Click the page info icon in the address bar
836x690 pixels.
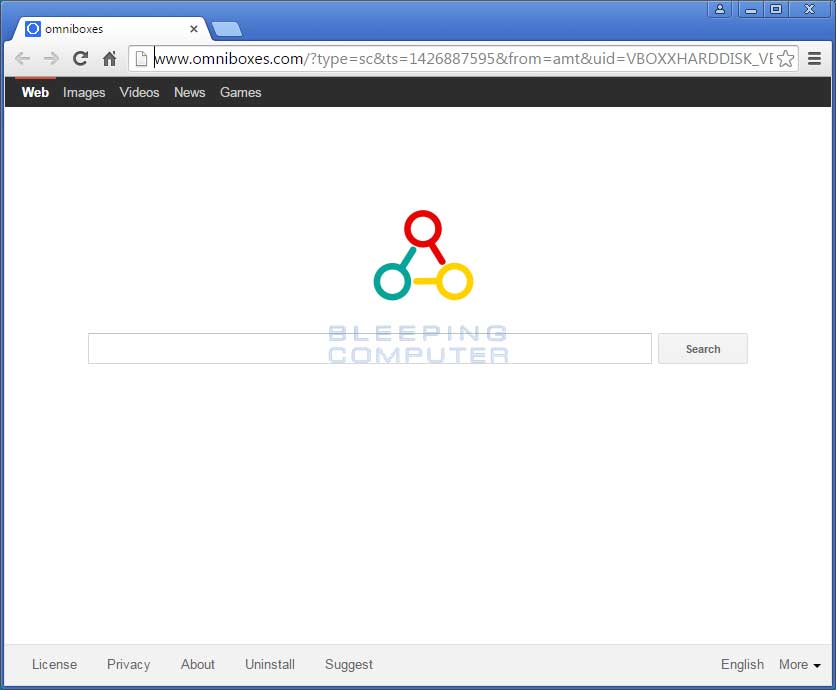[x=141, y=59]
